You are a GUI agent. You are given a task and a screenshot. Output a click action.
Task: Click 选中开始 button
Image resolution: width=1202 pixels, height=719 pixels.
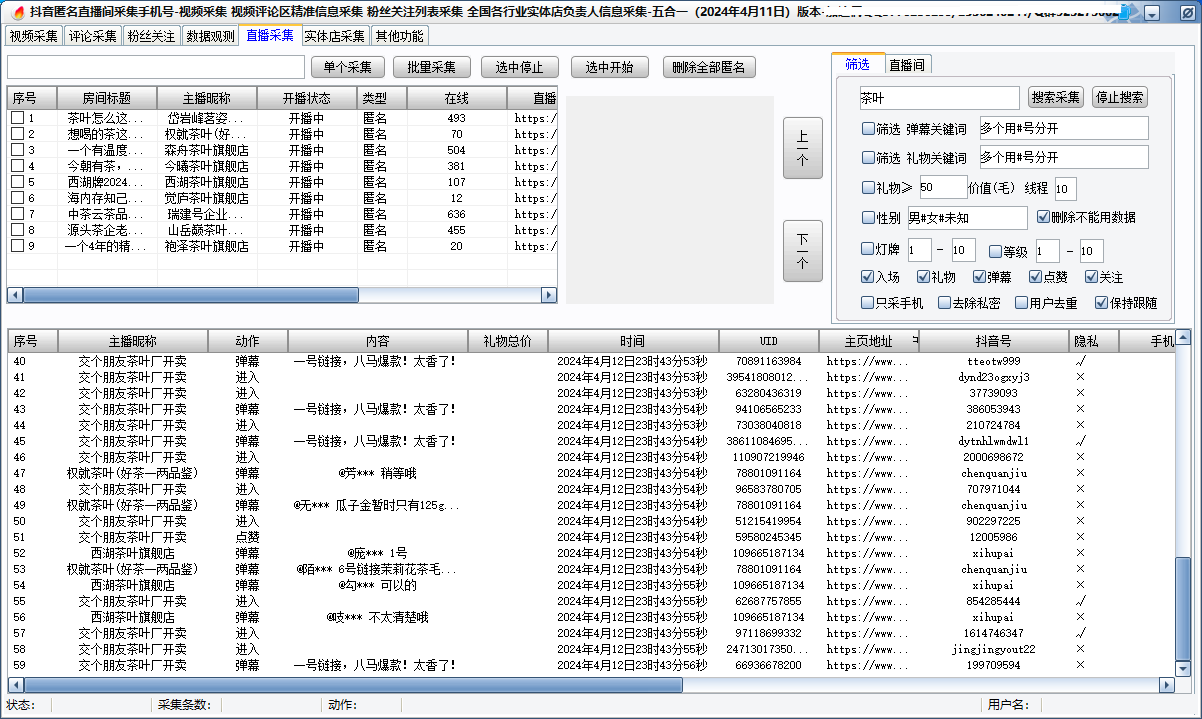610,67
